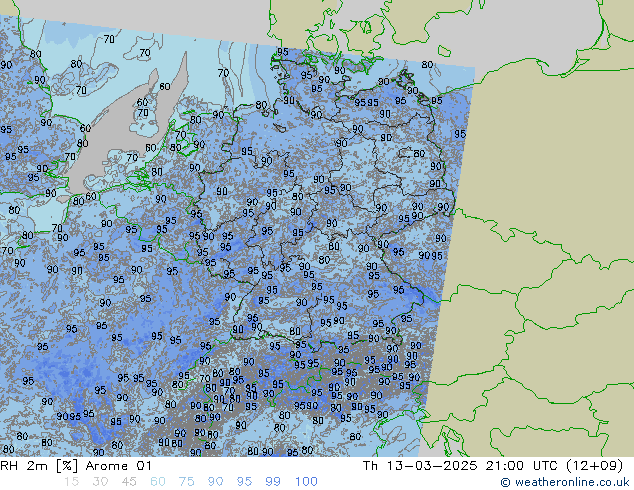Select the legend value 15

(72, 482)
